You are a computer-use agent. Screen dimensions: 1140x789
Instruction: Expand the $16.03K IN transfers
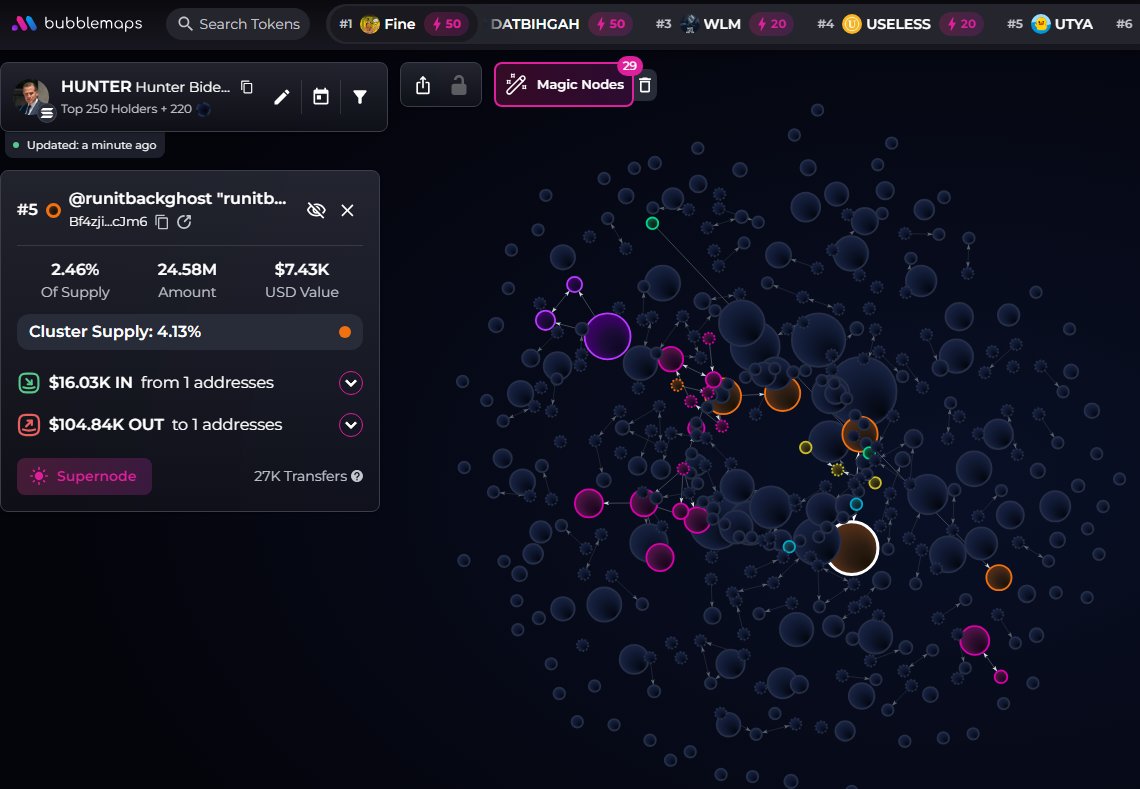tap(350, 383)
